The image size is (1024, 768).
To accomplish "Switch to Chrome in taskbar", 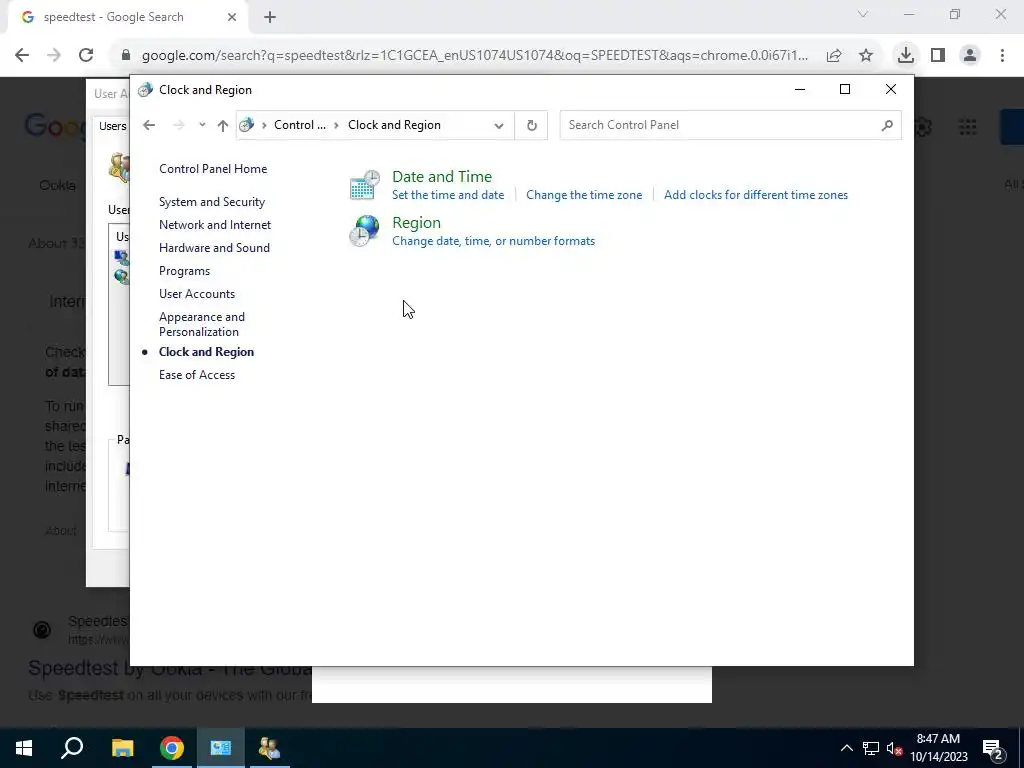I will tap(172, 748).
